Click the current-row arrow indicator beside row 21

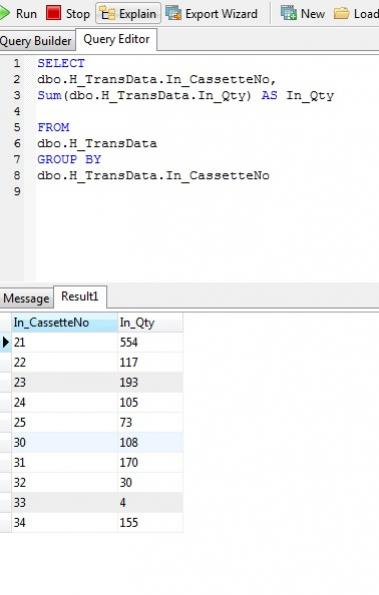click(x=6, y=342)
